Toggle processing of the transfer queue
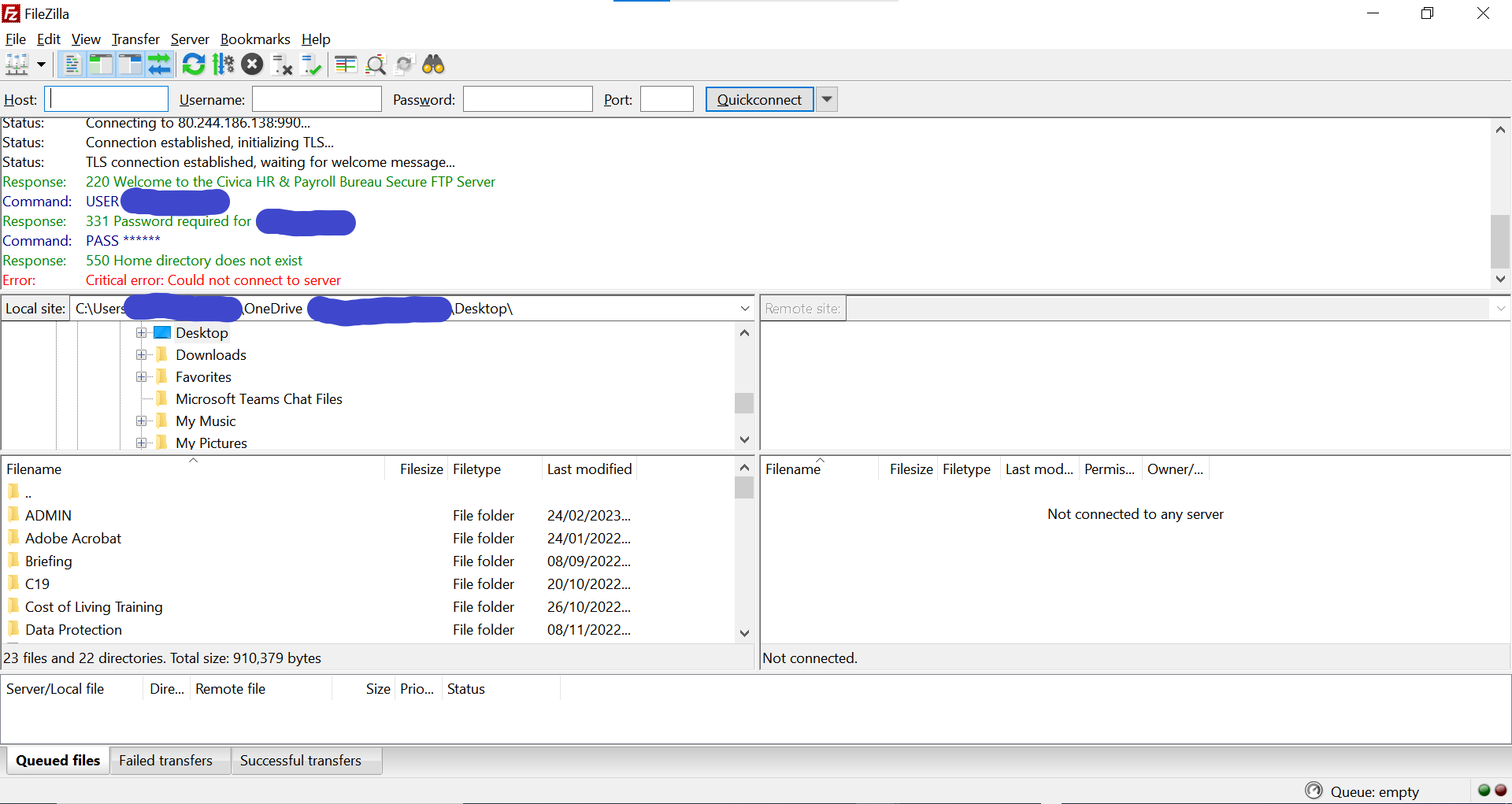1512x804 pixels. (x=223, y=65)
